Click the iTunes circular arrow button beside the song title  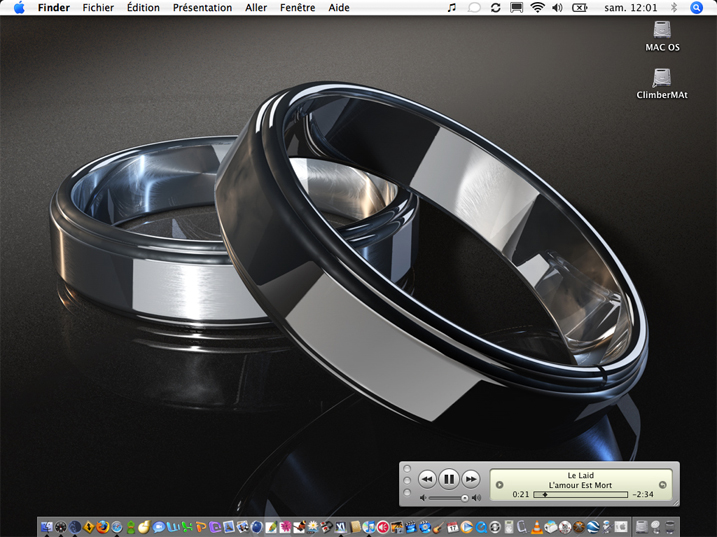pyautogui.click(x=662, y=485)
